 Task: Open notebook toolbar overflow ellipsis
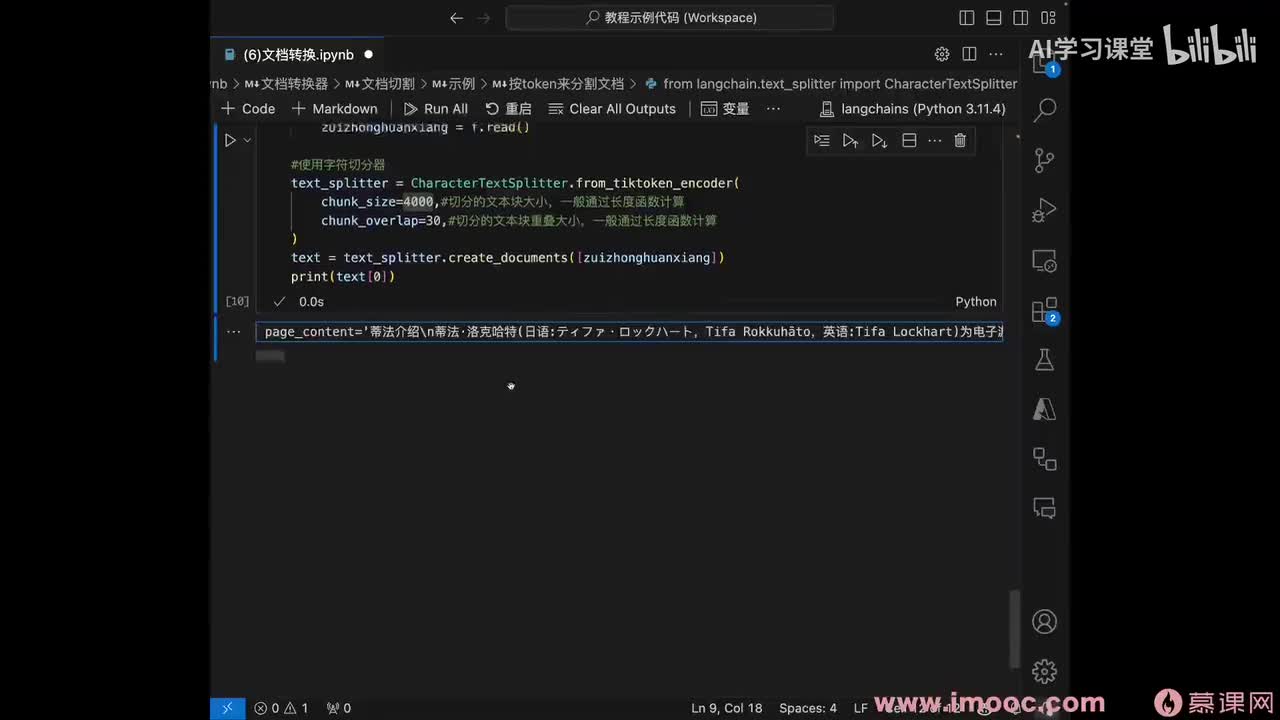tap(773, 109)
